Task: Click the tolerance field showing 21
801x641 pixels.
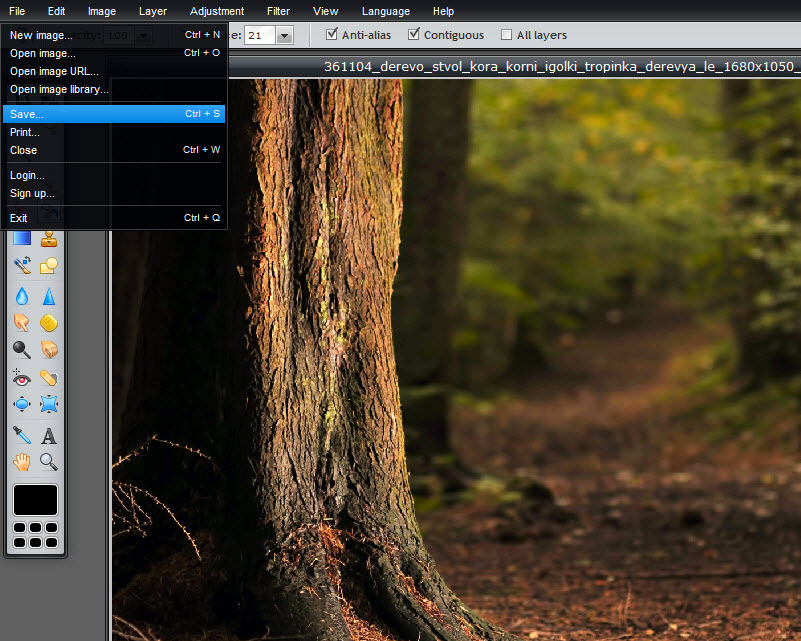Action: [261, 35]
